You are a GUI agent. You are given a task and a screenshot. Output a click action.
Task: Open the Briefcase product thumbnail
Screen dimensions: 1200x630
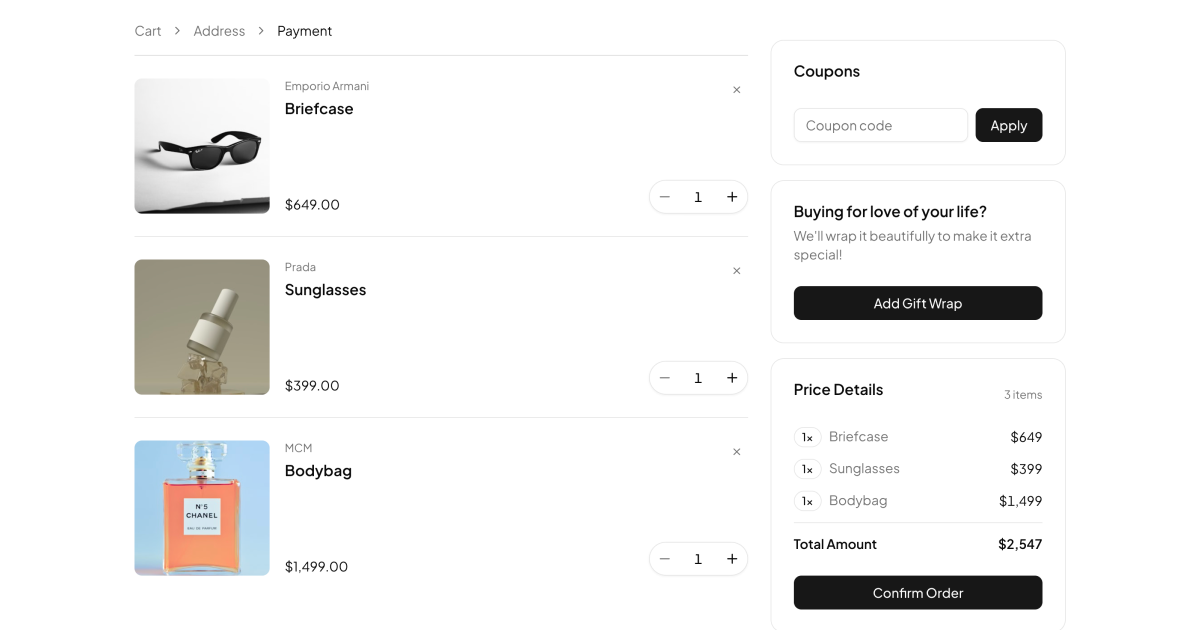pyautogui.click(x=201, y=146)
